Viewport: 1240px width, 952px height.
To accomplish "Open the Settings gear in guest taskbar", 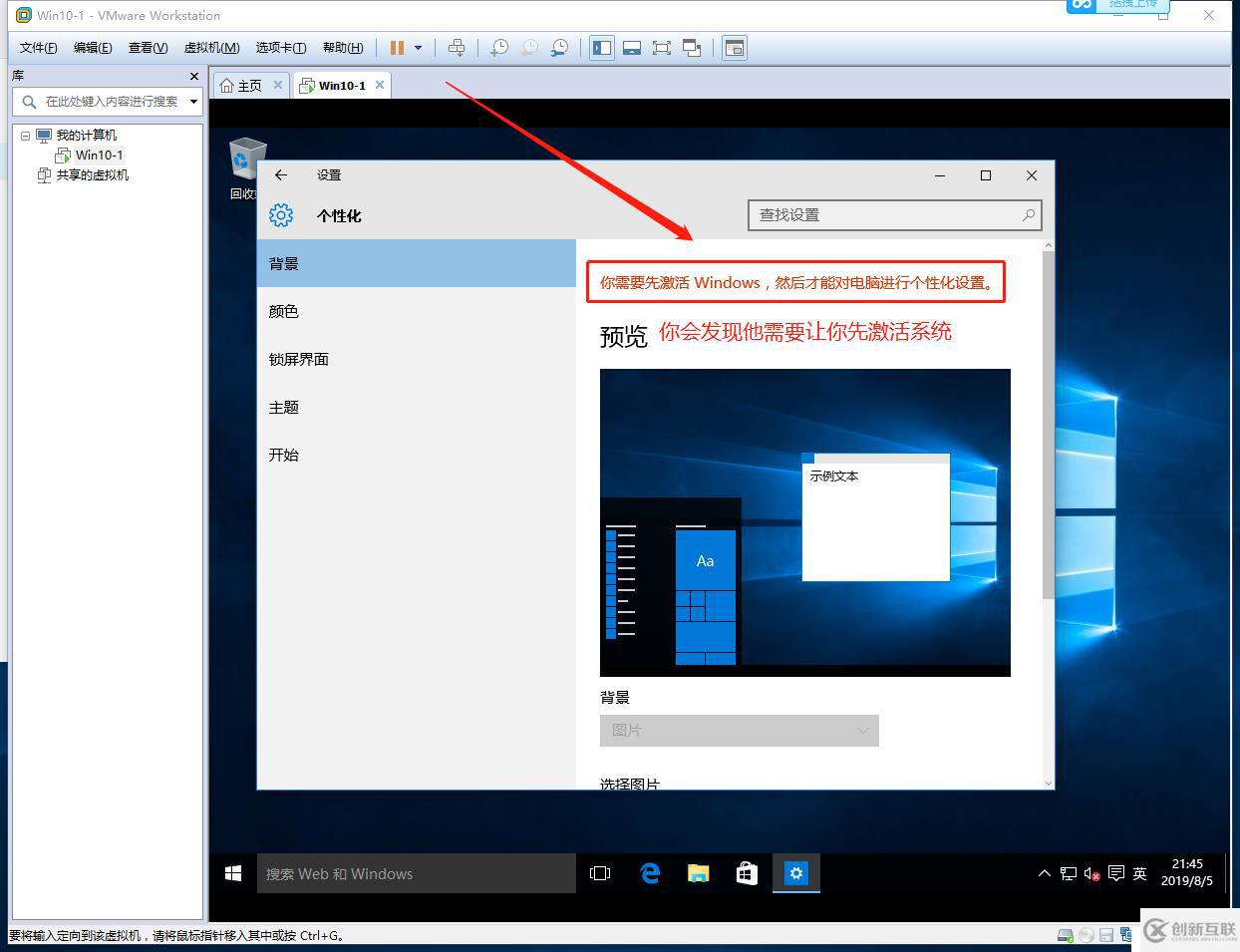I will 795,873.
